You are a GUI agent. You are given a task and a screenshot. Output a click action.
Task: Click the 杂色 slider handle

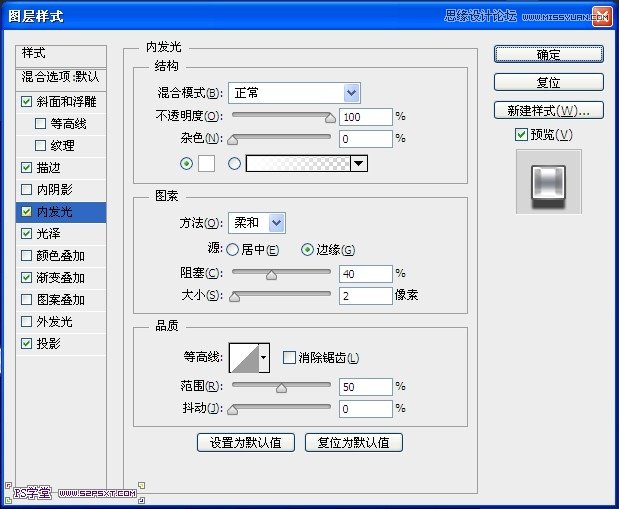coord(233,140)
